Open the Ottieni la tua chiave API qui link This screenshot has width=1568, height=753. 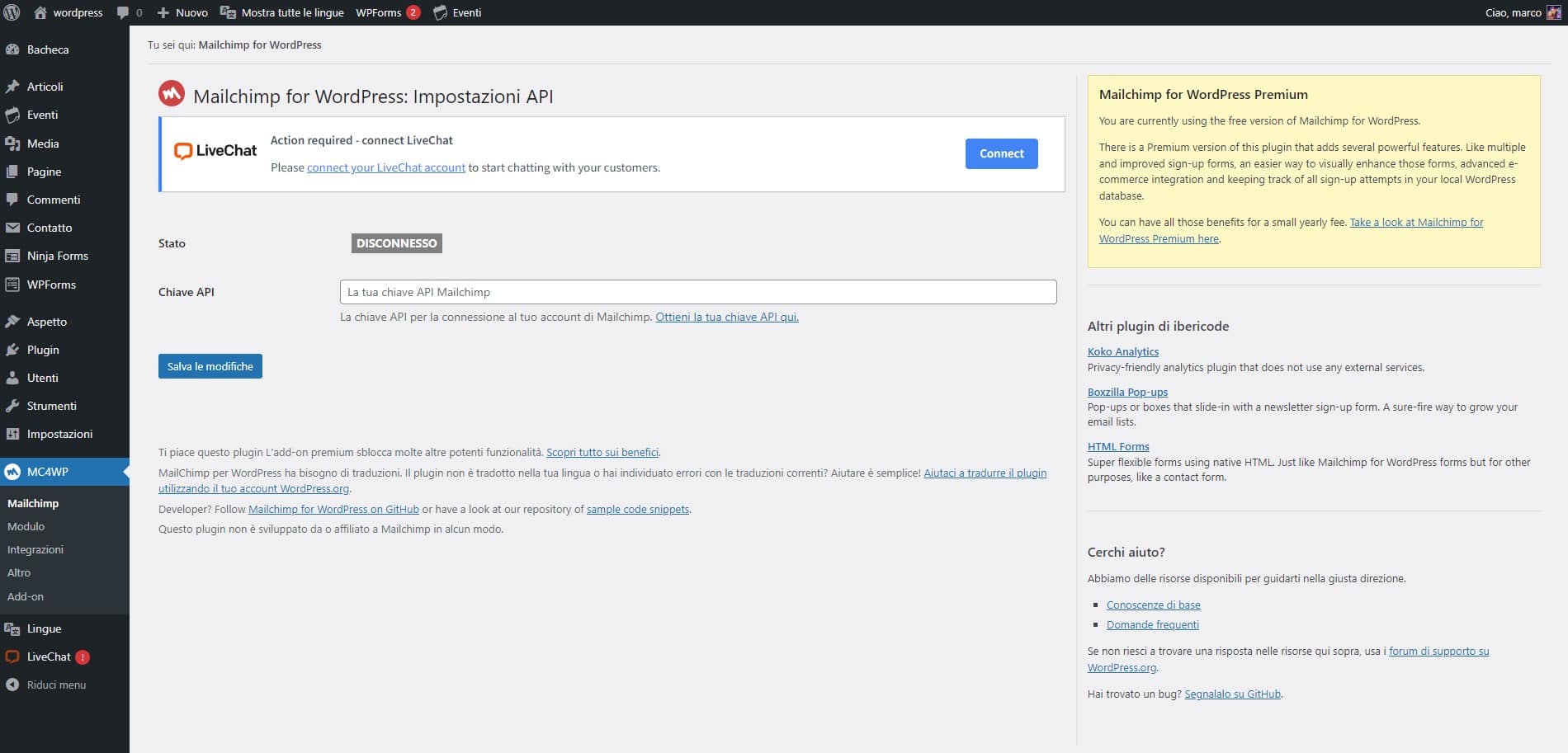point(727,317)
